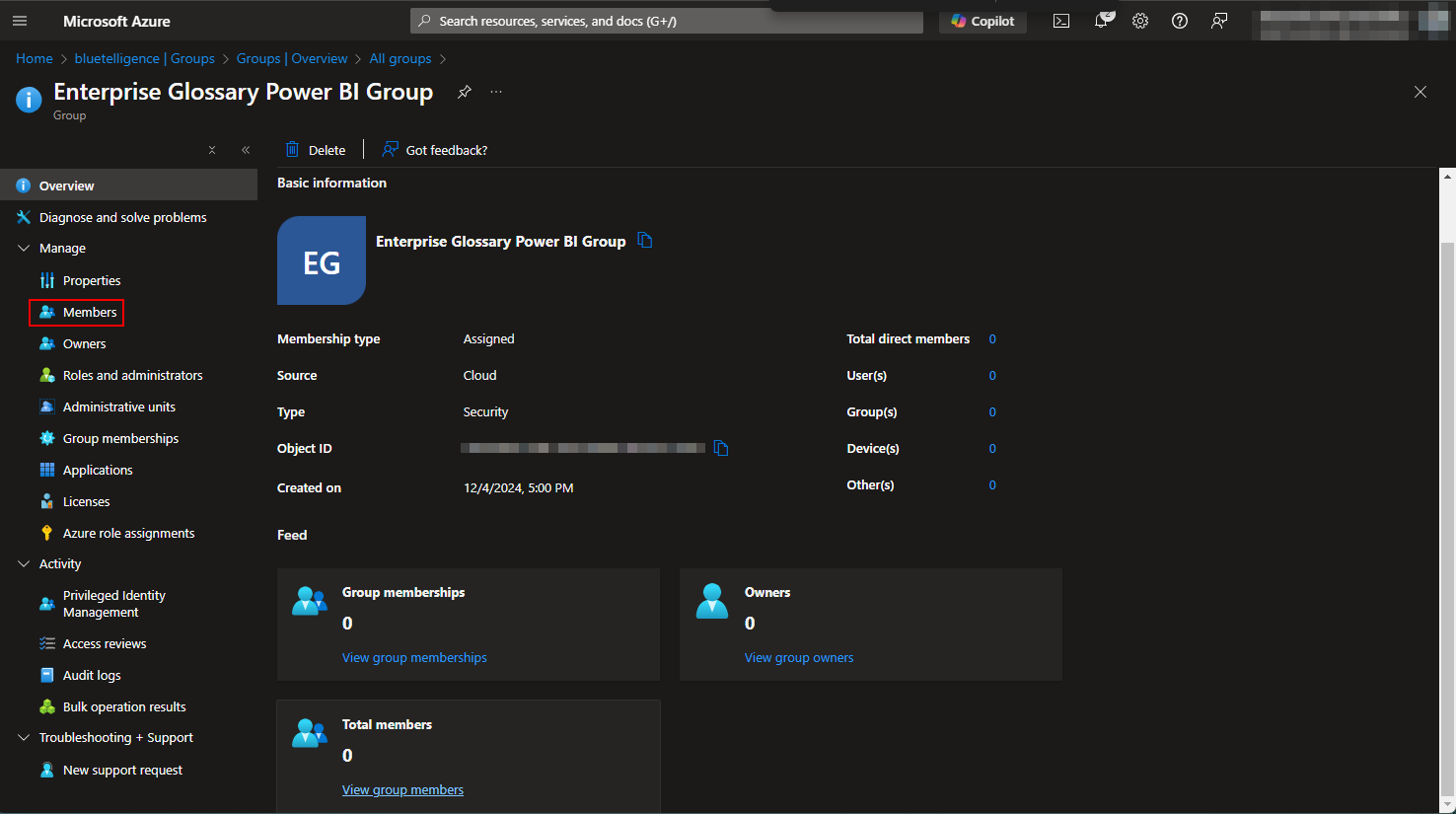Select Audit logs in the sidebar

pyautogui.click(x=92, y=676)
